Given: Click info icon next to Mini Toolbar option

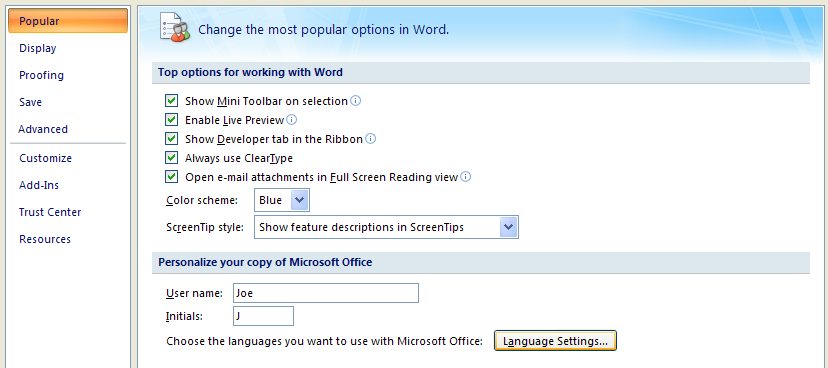Looking at the screenshot, I should [x=356, y=100].
